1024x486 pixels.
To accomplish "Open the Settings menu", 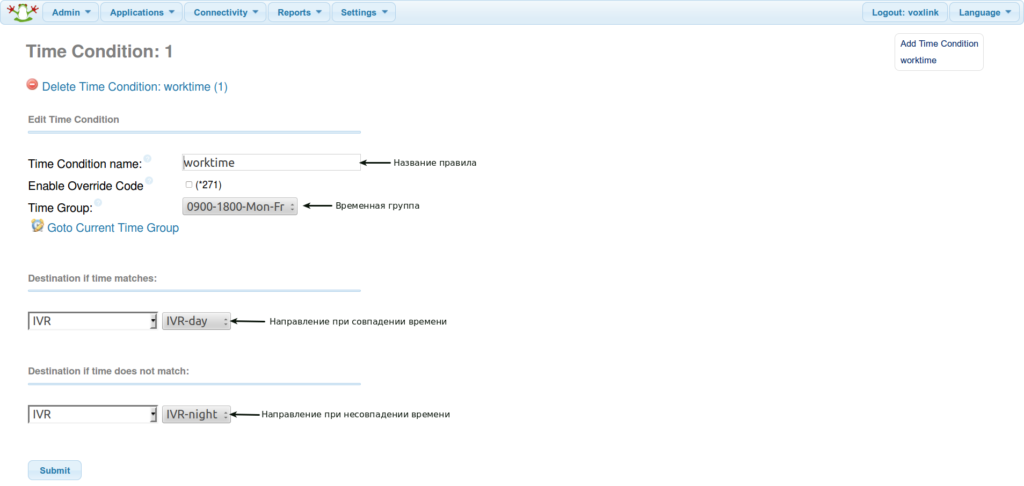I will click(364, 12).
